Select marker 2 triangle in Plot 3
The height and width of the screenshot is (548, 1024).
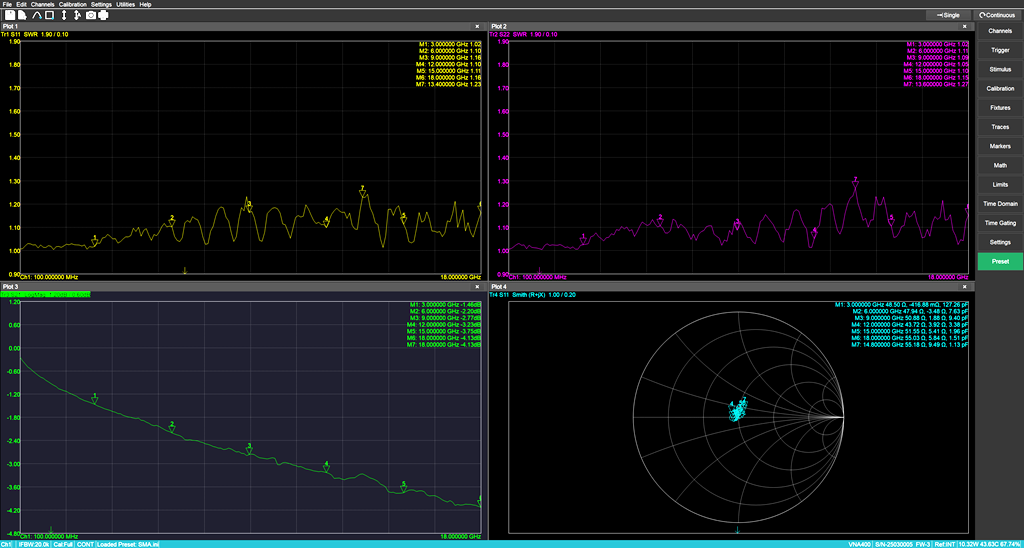(x=172, y=427)
